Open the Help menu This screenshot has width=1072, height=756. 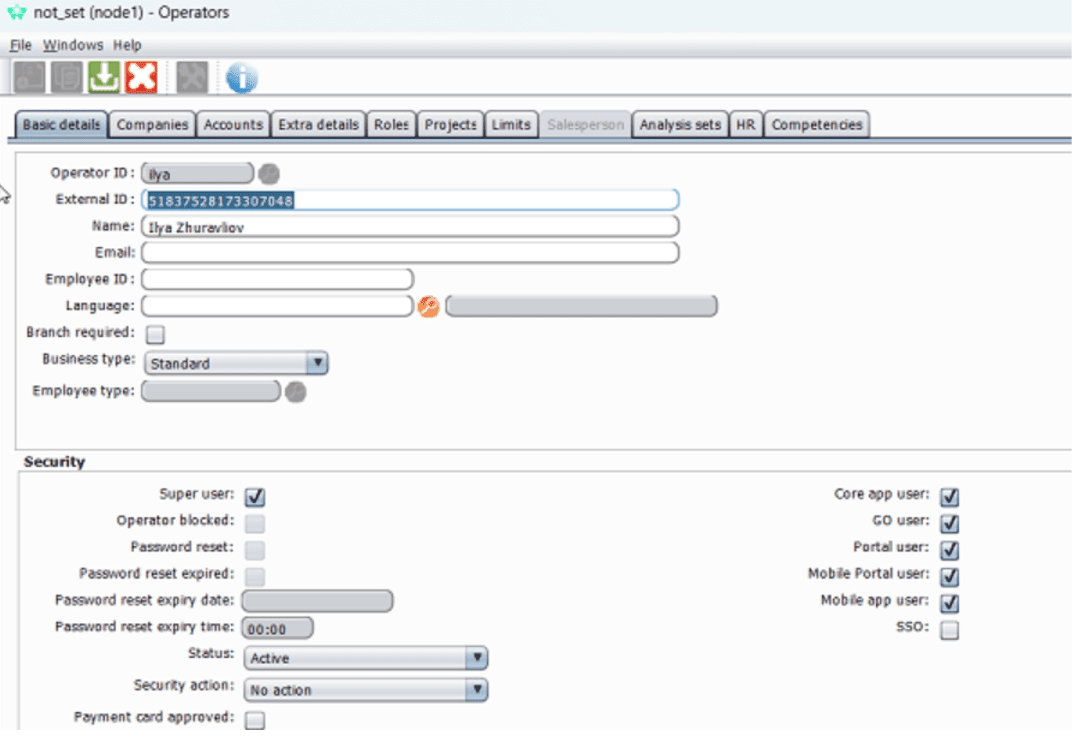128,45
